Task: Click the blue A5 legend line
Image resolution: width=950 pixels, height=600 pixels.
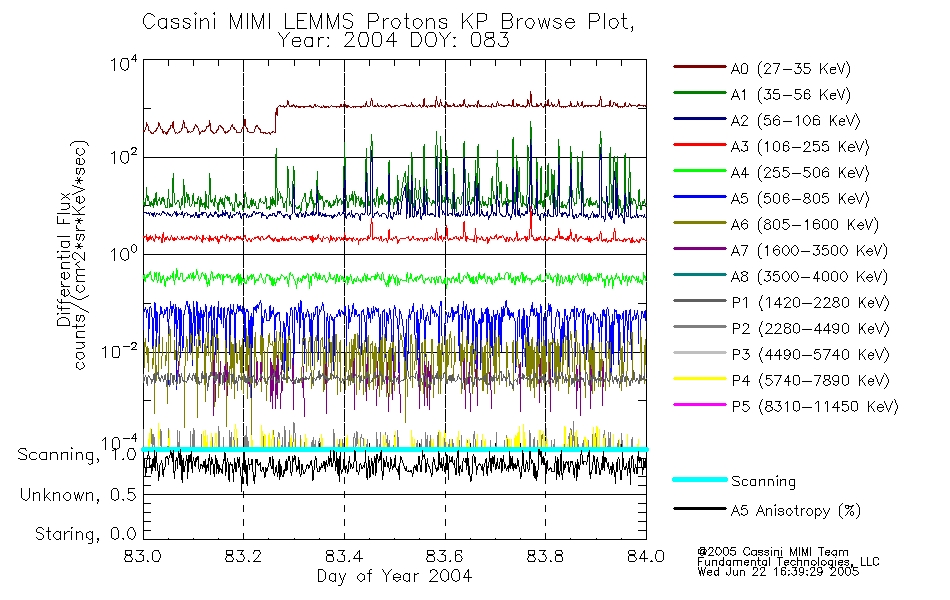Action: point(699,197)
